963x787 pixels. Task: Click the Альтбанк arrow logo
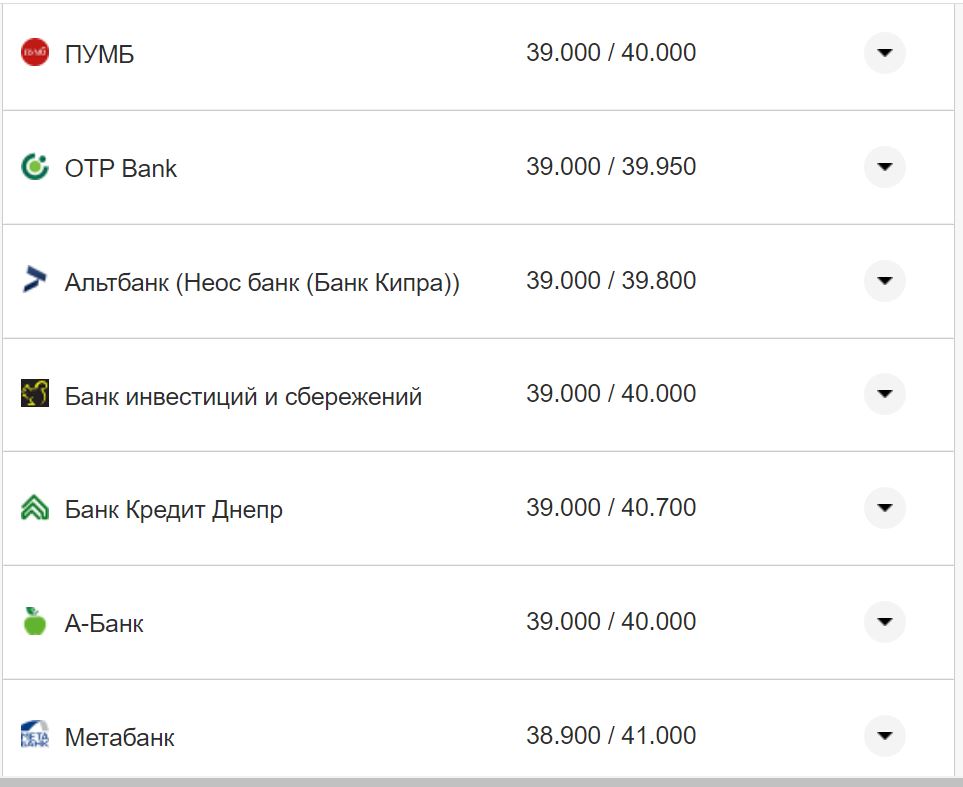pos(35,281)
